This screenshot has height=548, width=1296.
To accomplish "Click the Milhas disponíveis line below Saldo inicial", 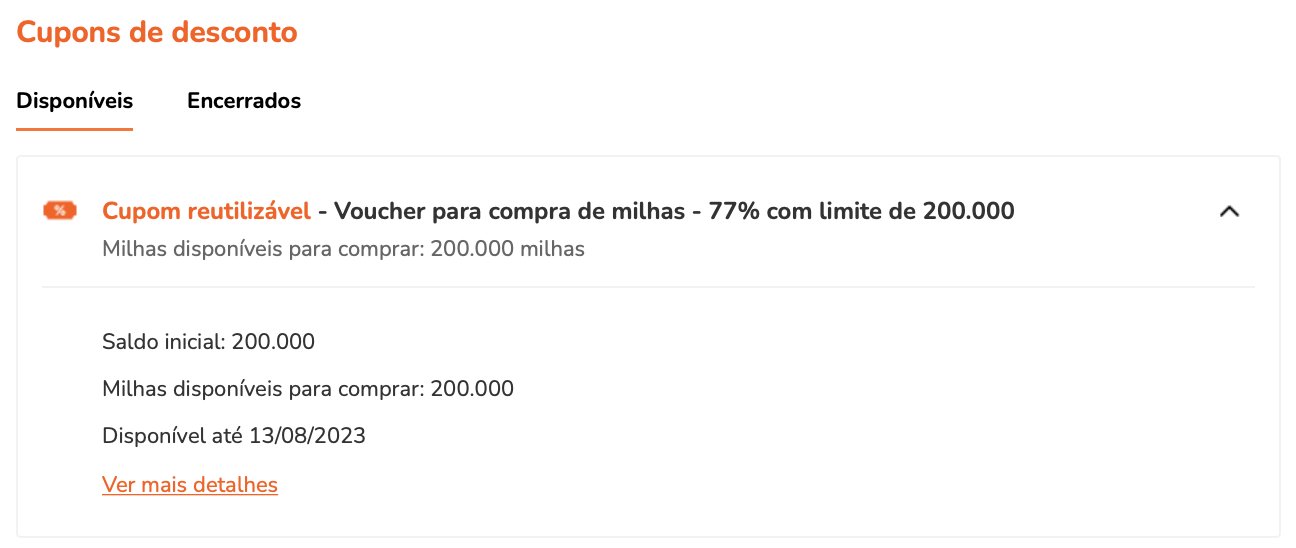I will (308, 389).
